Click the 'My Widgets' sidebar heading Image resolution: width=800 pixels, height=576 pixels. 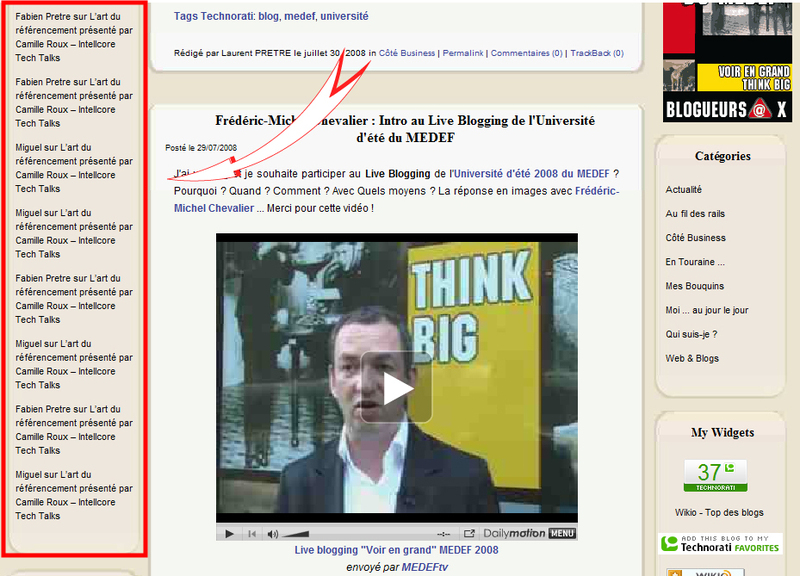722,433
